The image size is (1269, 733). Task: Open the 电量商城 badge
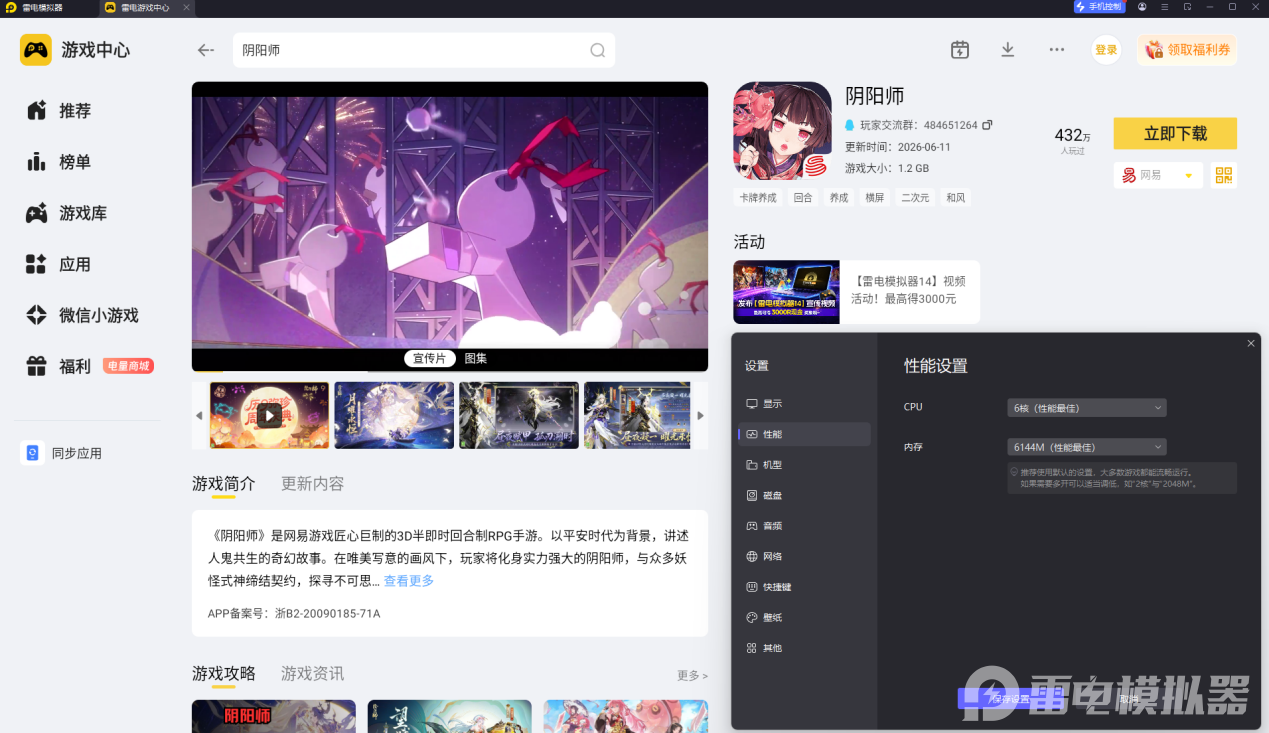128,366
